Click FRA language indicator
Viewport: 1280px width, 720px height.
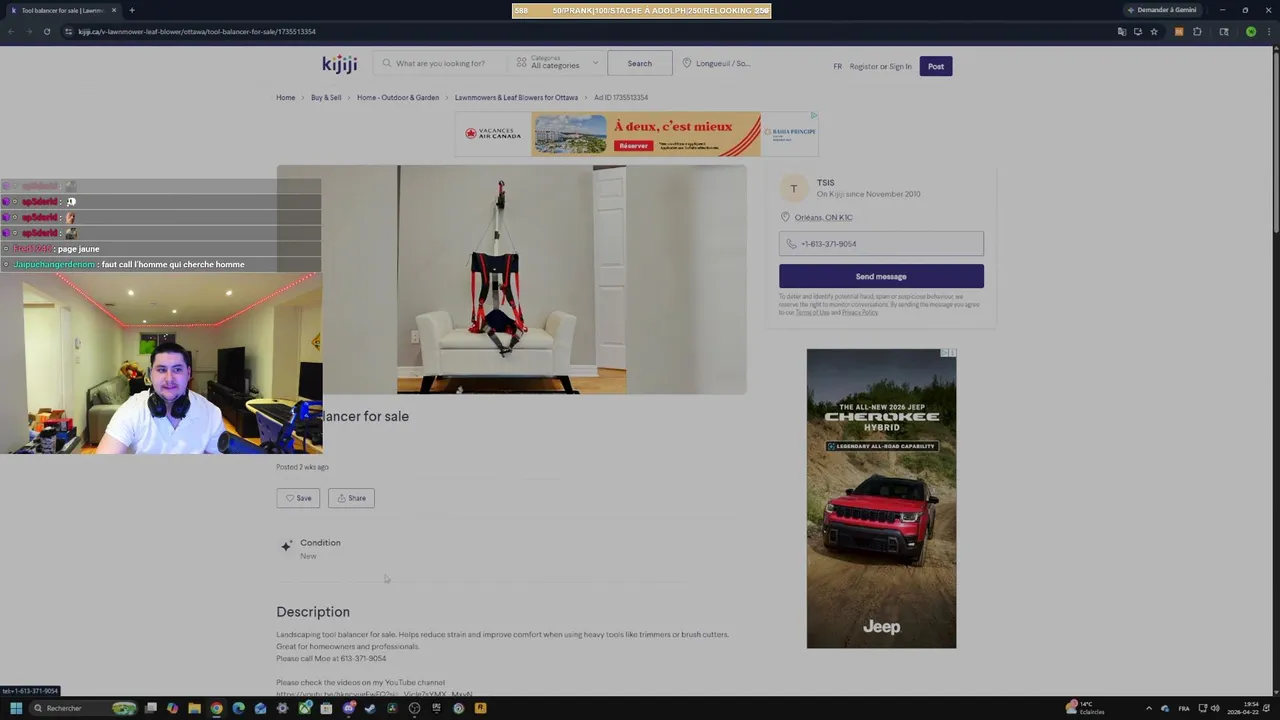(1184, 708)
